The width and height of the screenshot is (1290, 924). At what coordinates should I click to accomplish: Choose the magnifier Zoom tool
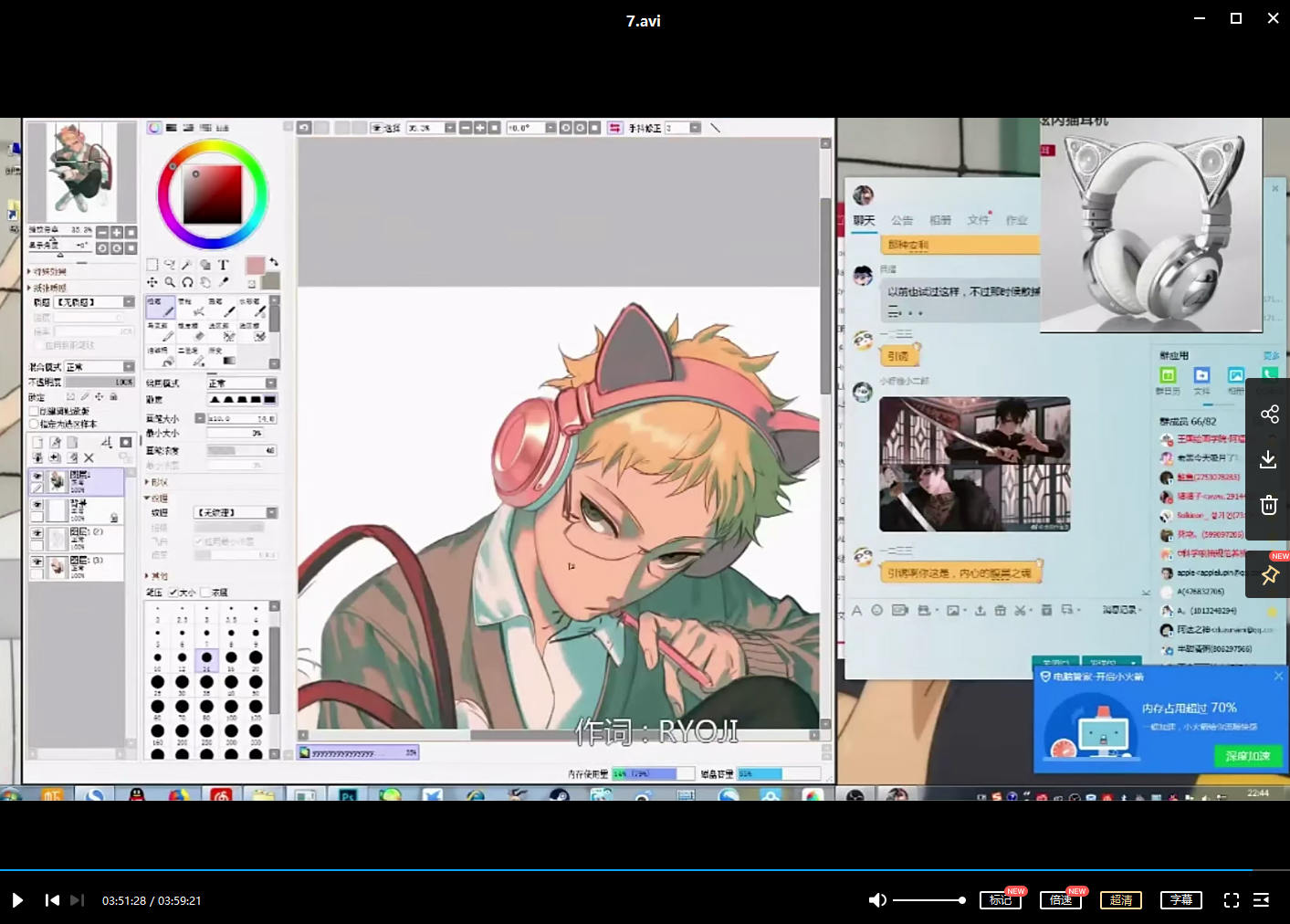point(170,282)
